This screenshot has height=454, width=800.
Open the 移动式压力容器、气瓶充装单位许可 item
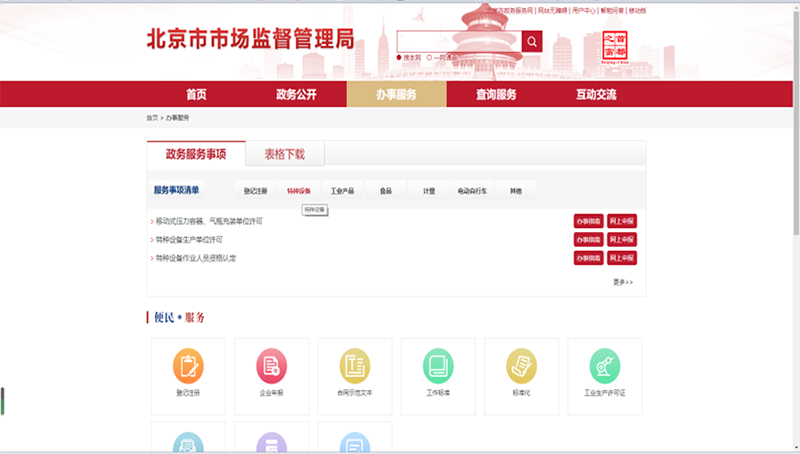click(x=209, y=221)
